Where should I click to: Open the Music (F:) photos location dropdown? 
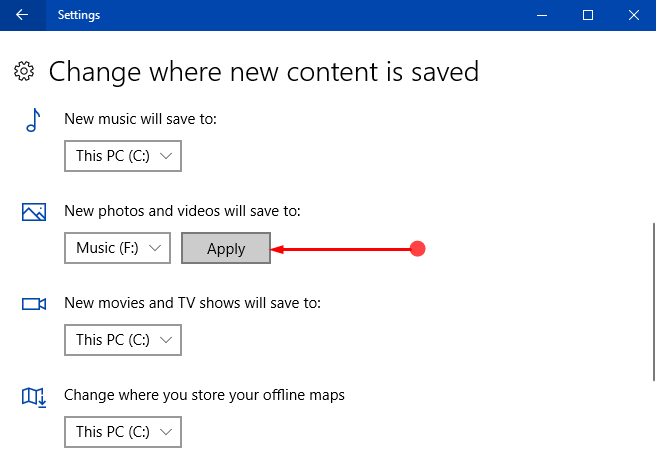(x=117, y=248)
